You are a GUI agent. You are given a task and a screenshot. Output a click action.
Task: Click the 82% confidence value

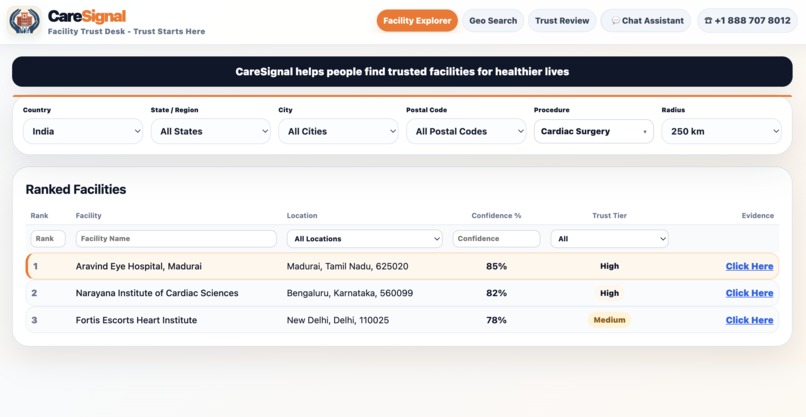[497, 293]
